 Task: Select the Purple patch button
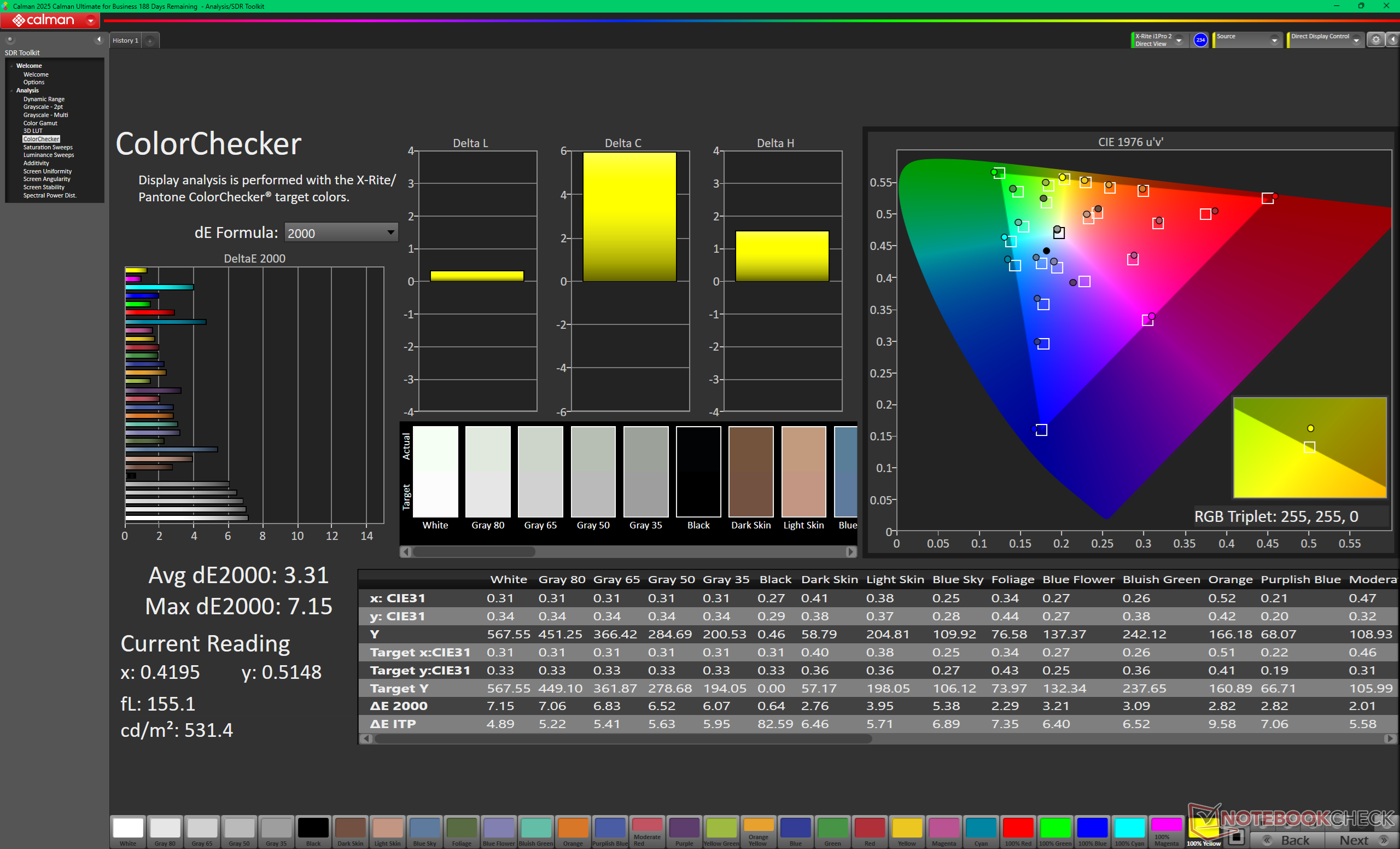click(684, 831)
